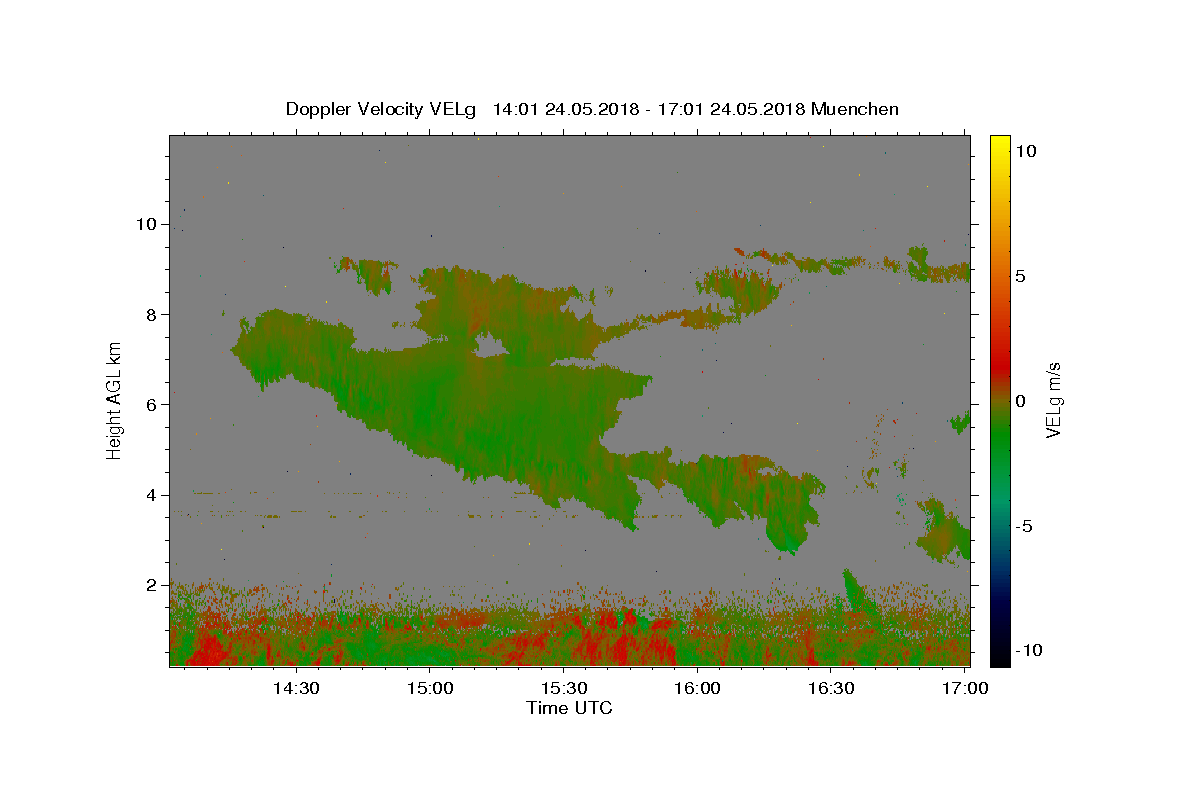The height and width of the screenshot is (800, 1200).
Task: Click the height tick label 4
Action: 151,495
